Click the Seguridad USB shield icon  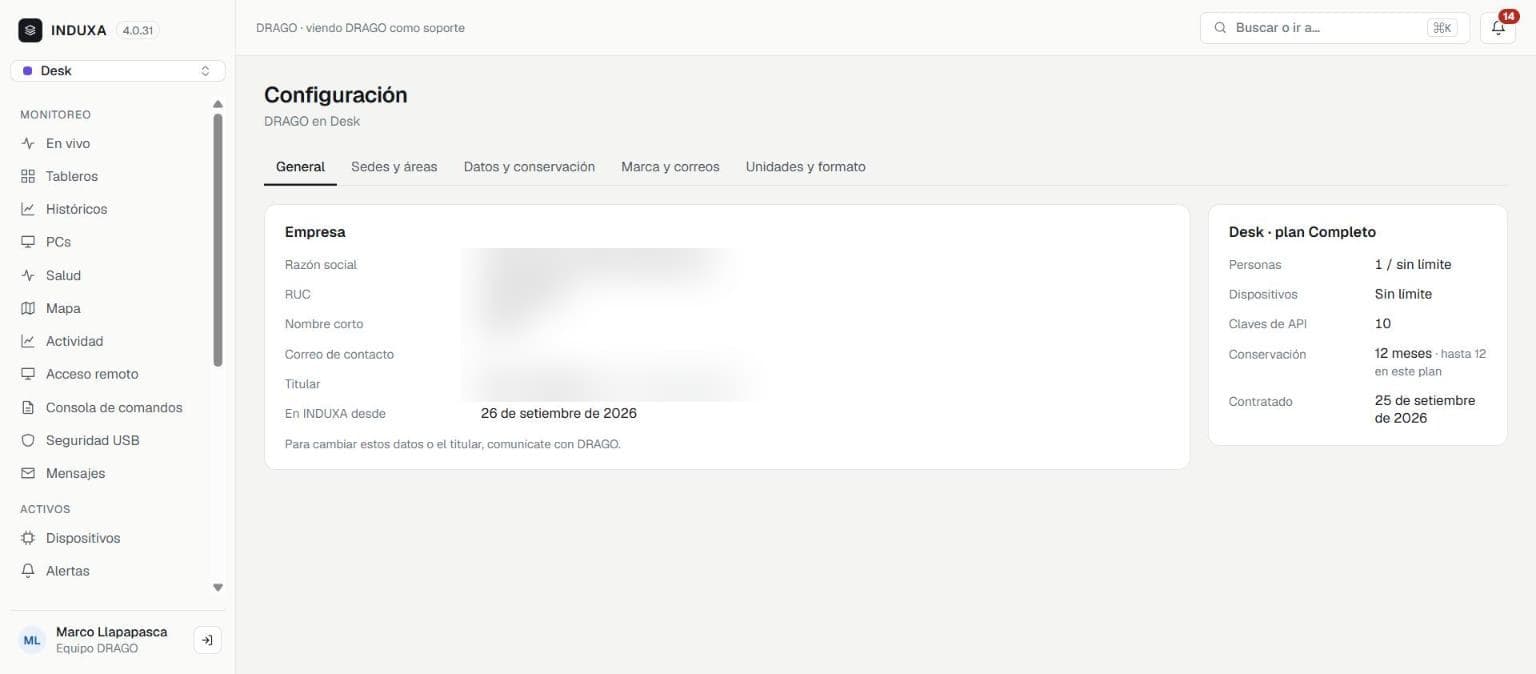pos(28,441)
